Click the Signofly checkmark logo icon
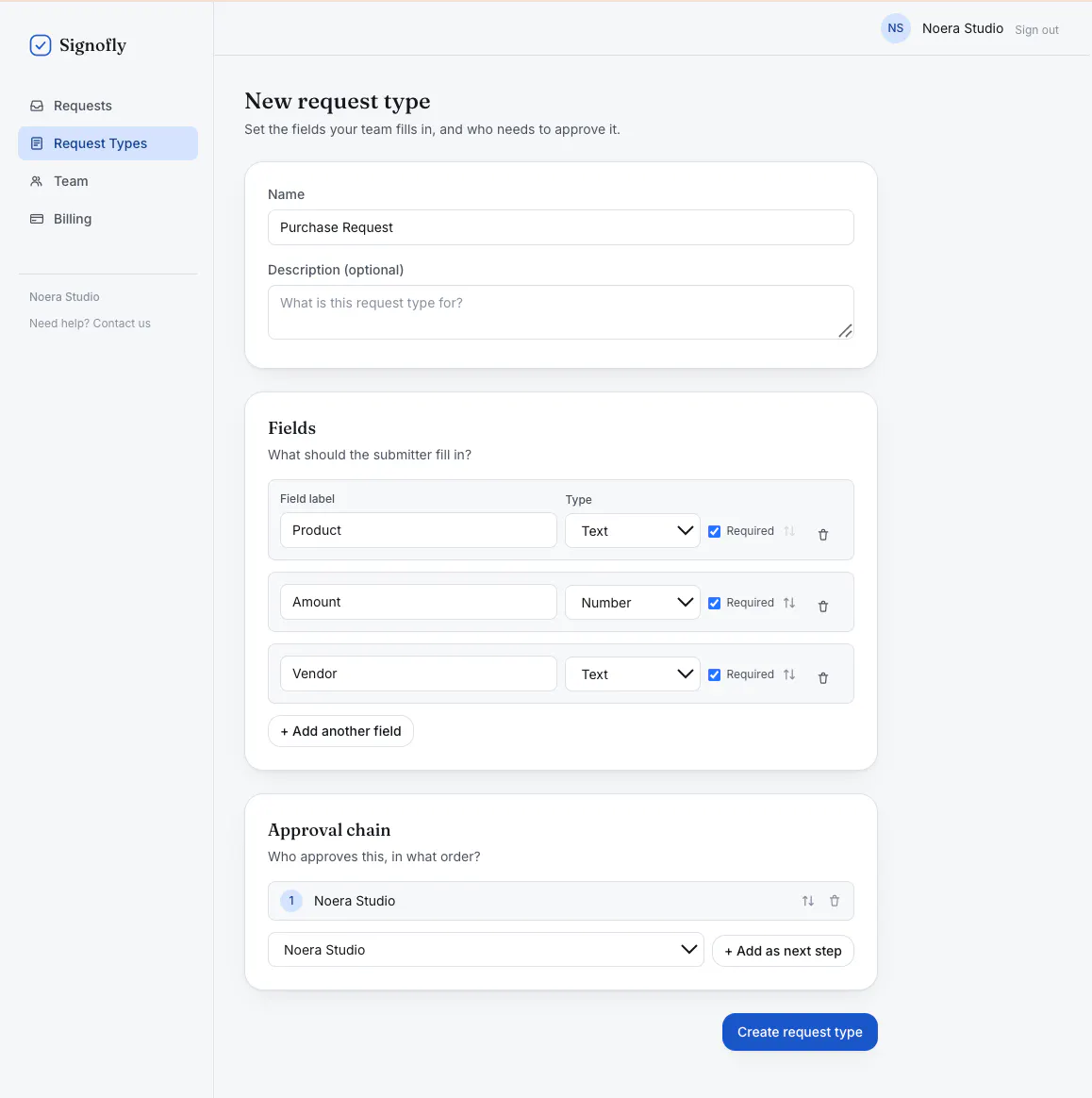Screen dimensions: 1092x1098 click(x=41, y=45)
